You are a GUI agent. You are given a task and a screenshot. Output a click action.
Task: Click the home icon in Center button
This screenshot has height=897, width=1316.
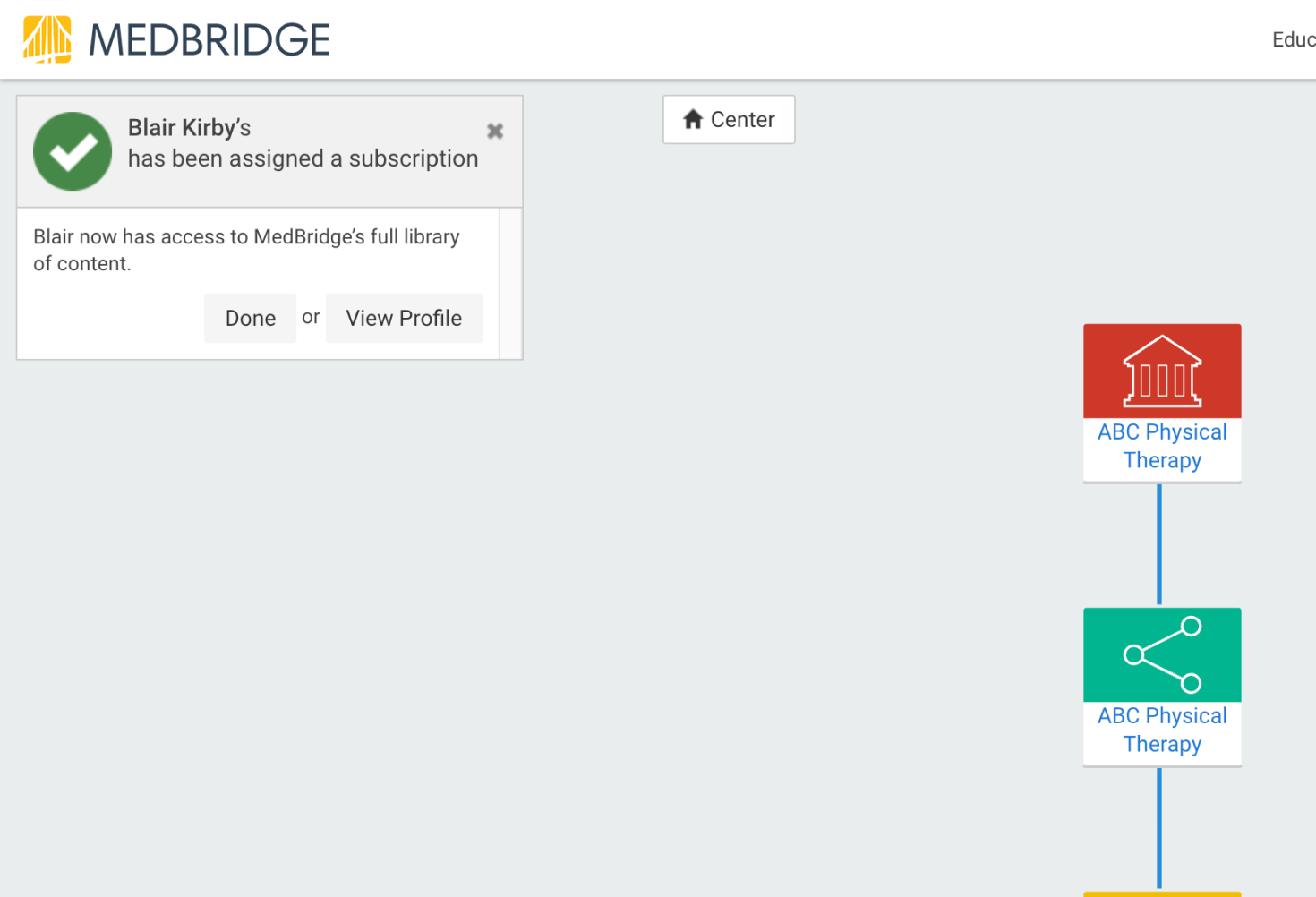(693, 119)
